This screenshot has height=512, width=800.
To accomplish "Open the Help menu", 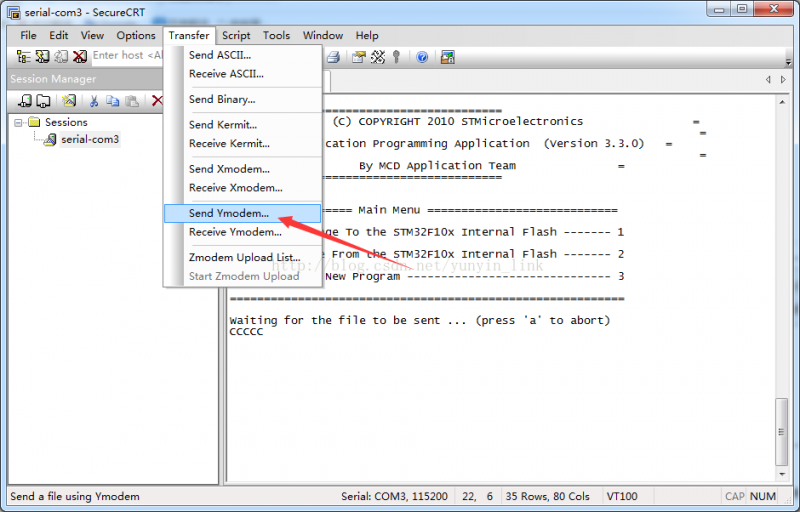I will coord(367,35).
